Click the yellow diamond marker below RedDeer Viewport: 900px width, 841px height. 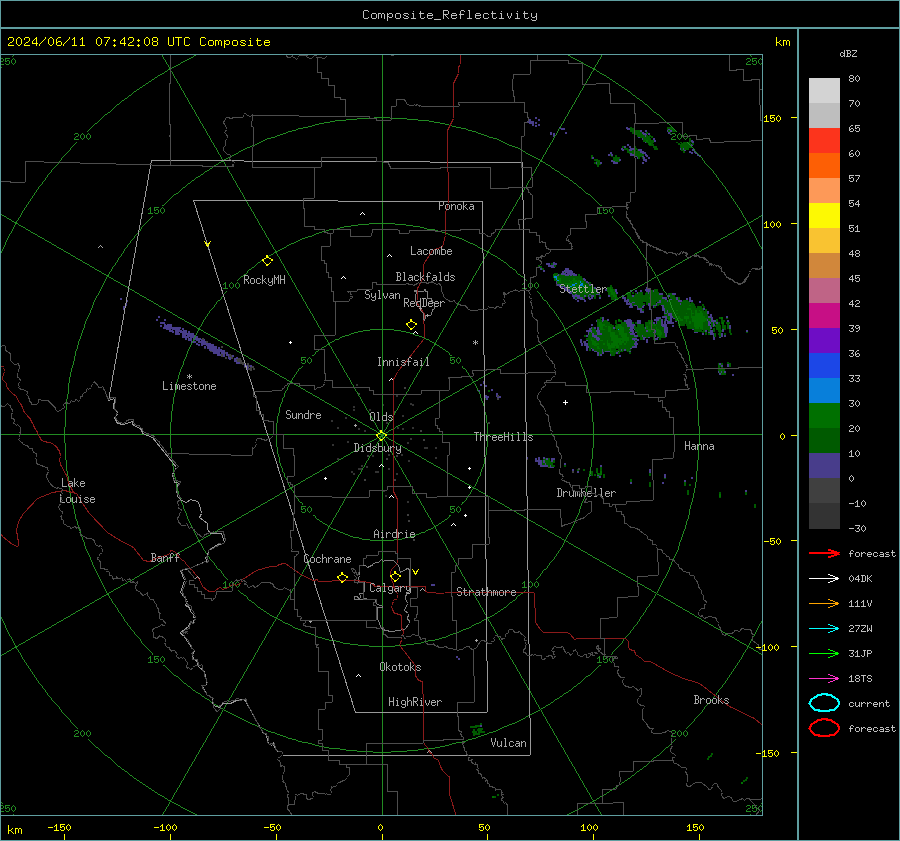coord(411,325)
